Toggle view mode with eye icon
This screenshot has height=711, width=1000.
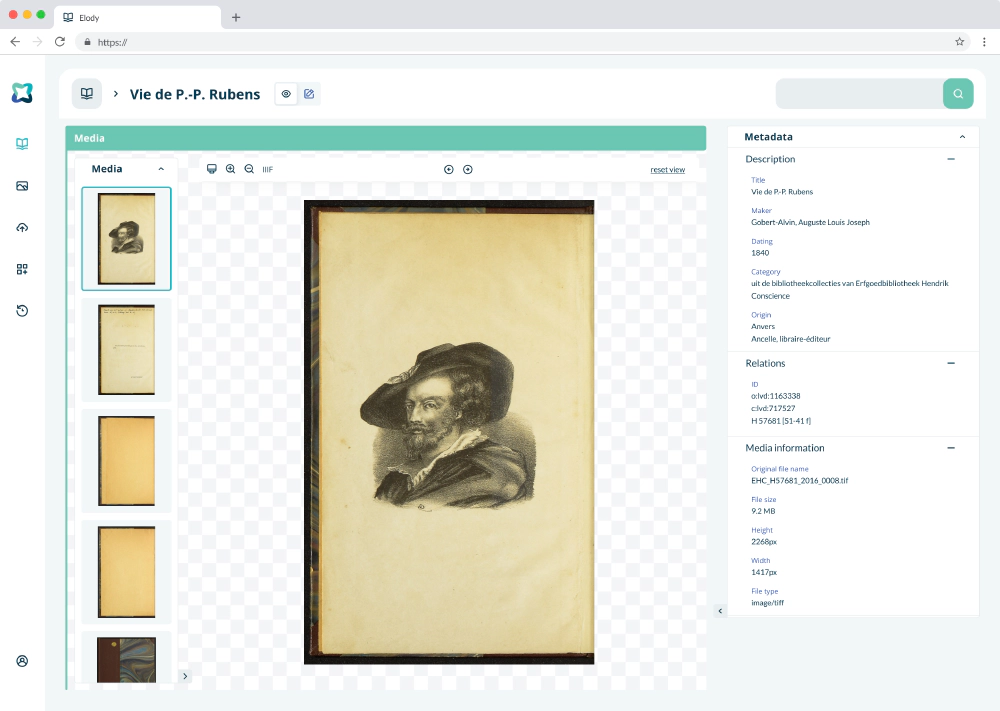click(x=286, y=94)
